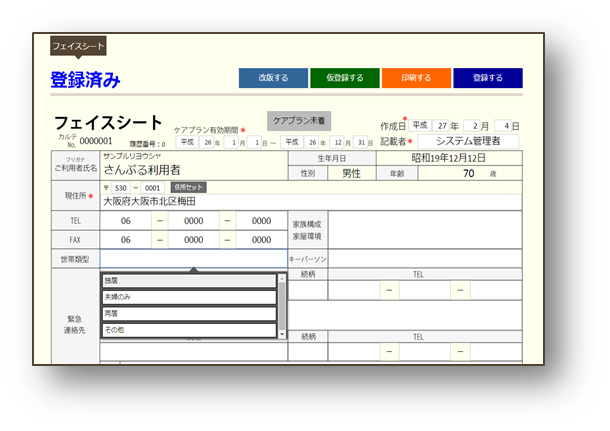This screenshot has width=610, height=431.
Task: Click the TEL area code field 06
Action: (x=126, y=221)
